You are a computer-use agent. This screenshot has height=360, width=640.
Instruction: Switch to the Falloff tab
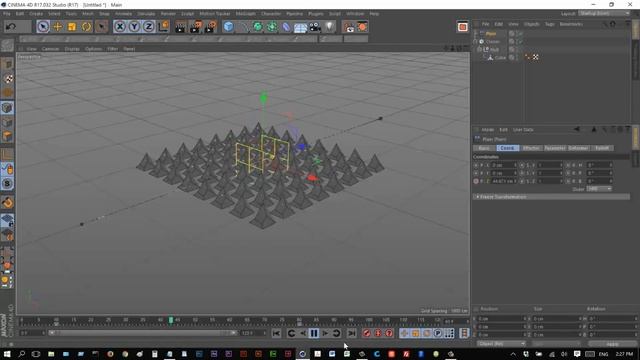(602, 148)
